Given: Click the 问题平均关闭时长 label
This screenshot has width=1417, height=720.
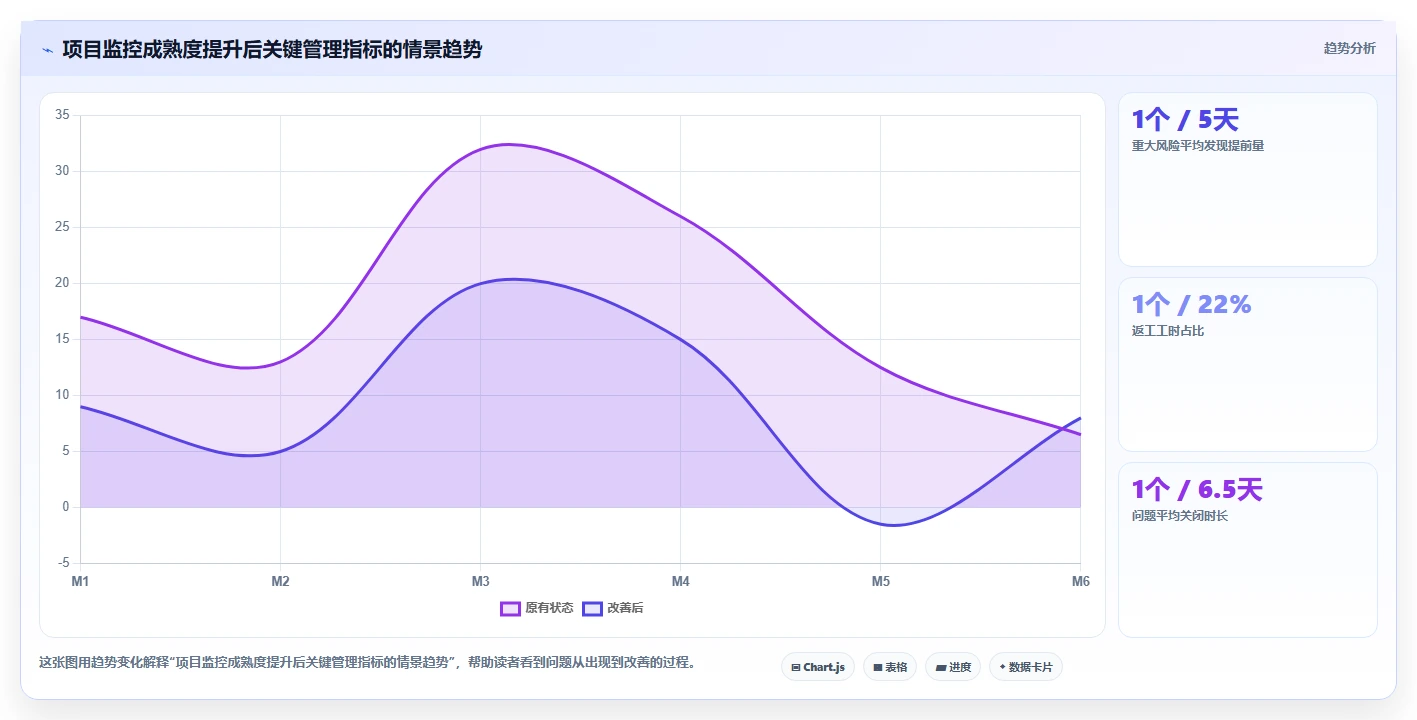Looking at the screenshot, I should pyautogui.click(x=1180, y=516).
